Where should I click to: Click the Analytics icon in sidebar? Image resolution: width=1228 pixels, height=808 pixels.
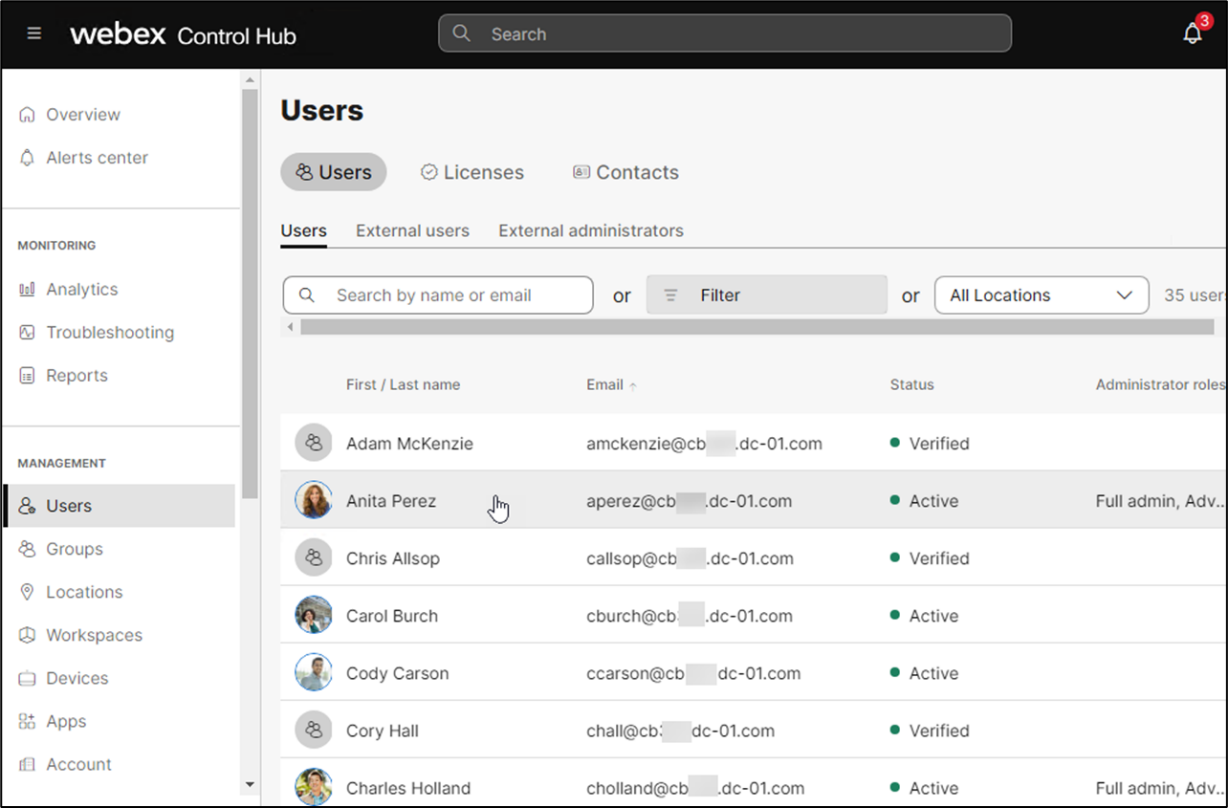[x=27, y=289]
